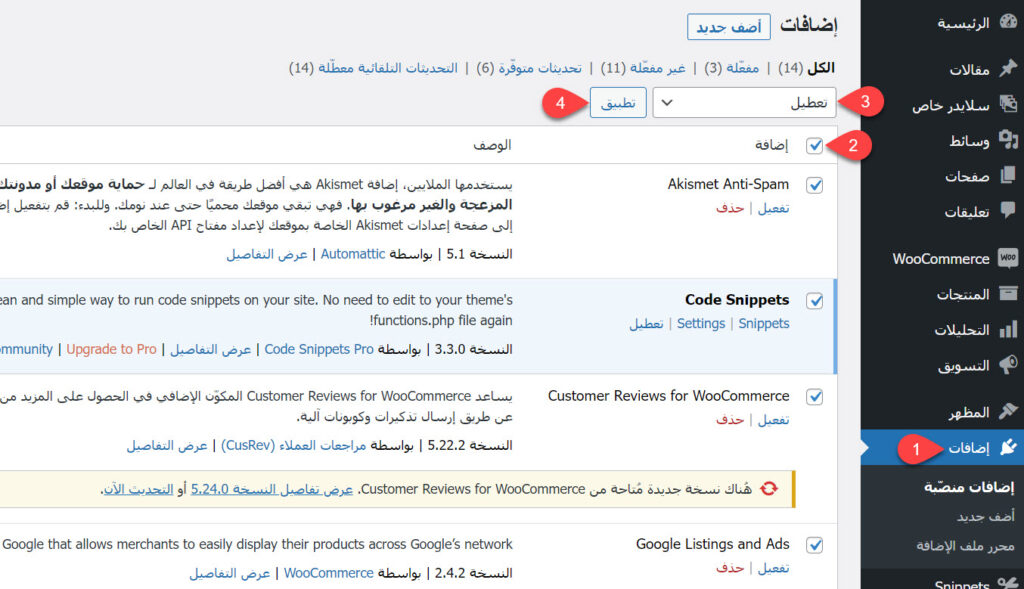Click the appearance brush icon beside المظهر

pyautogui.click(x=1008, y=412)
